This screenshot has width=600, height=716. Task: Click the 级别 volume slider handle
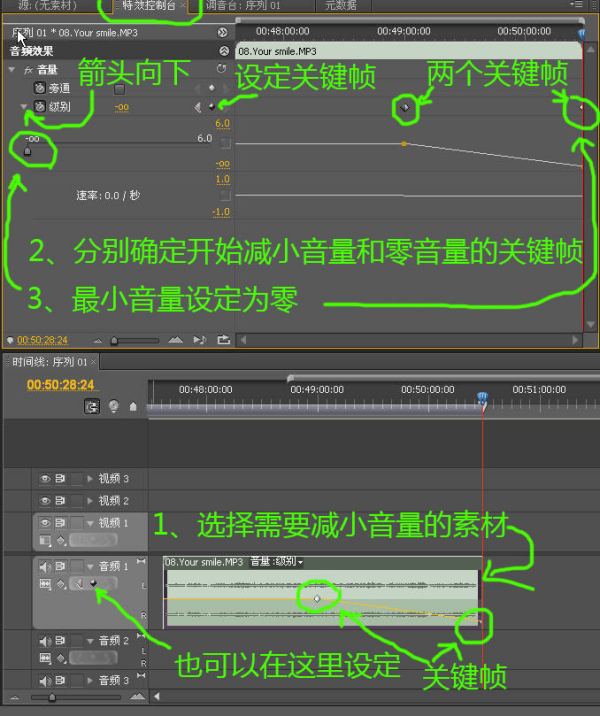[27, 151]
